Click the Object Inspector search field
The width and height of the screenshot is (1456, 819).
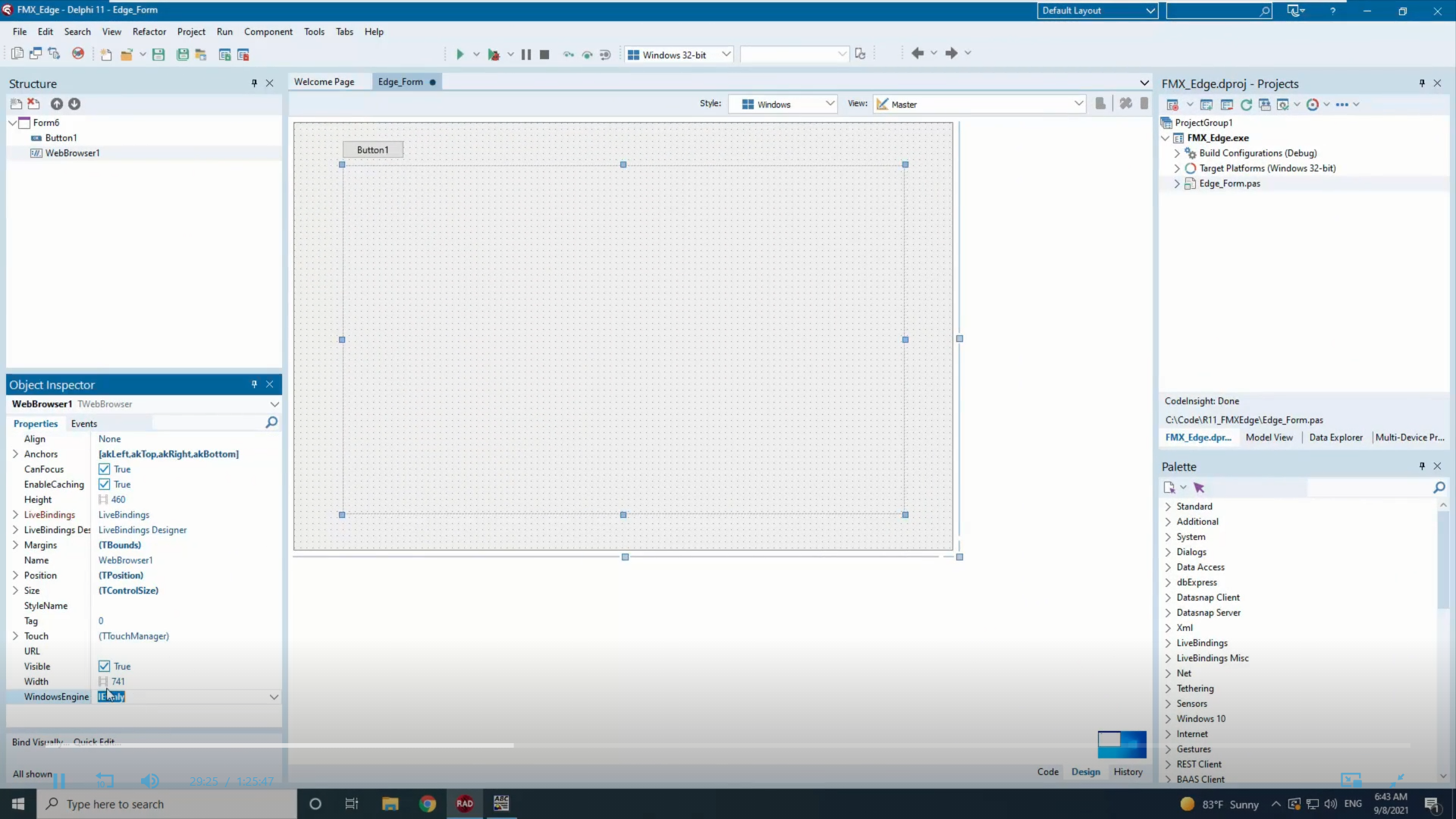tap(207, 423)
